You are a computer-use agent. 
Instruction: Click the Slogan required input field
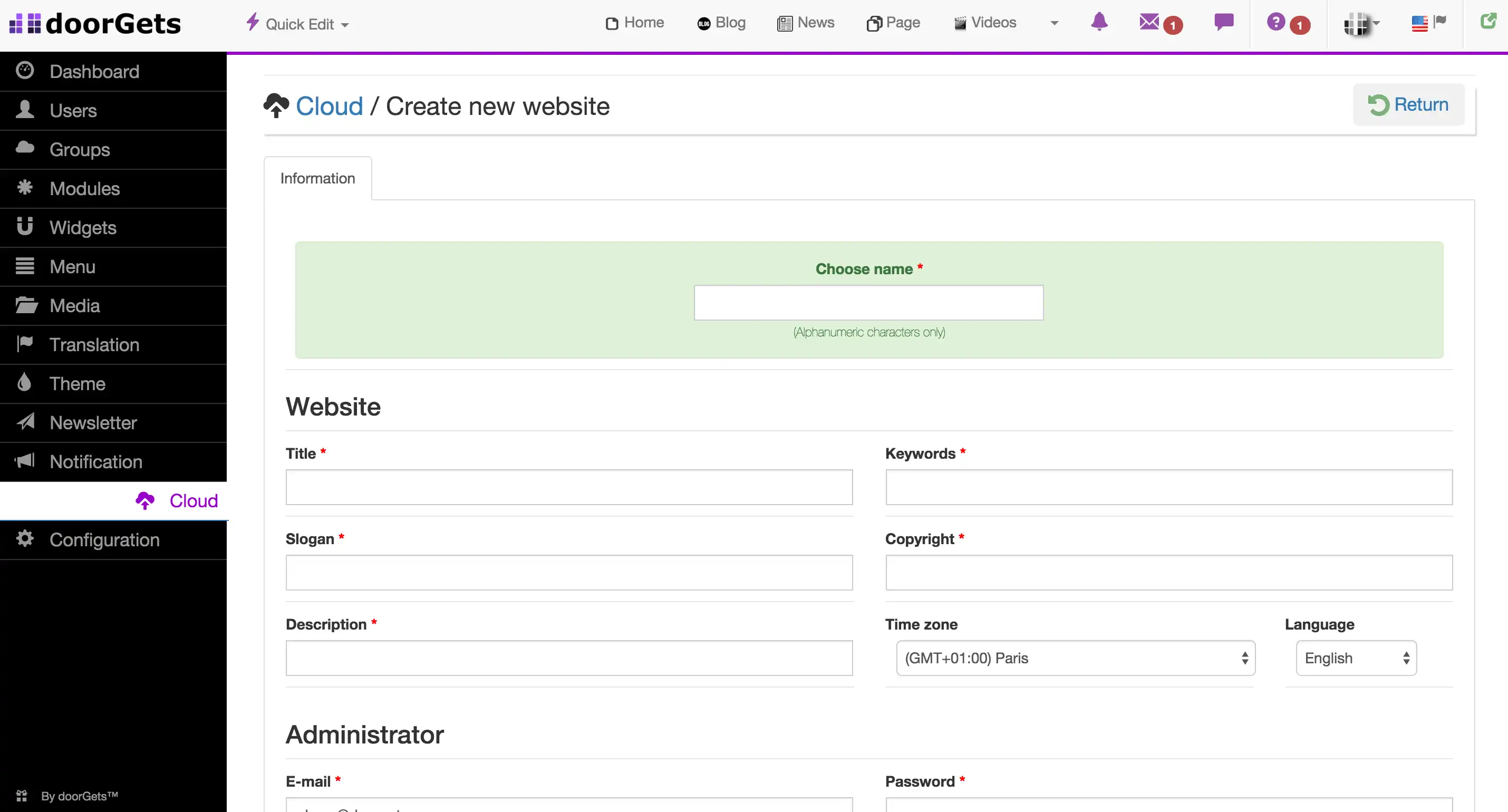[568, 572]
